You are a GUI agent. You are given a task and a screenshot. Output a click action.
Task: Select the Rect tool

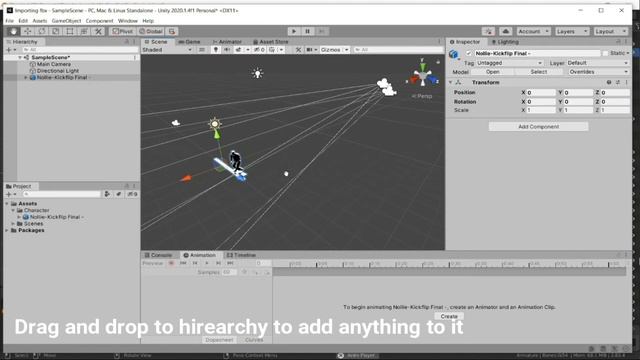point(70,31)
